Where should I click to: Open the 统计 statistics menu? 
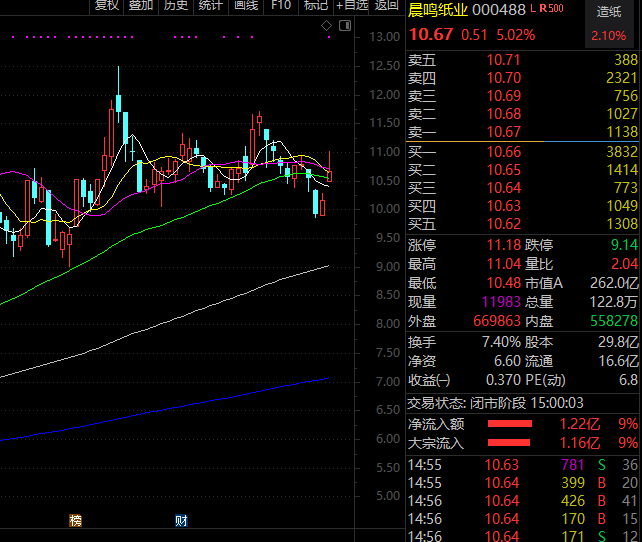pyautogui.click(x=210, y=5)
